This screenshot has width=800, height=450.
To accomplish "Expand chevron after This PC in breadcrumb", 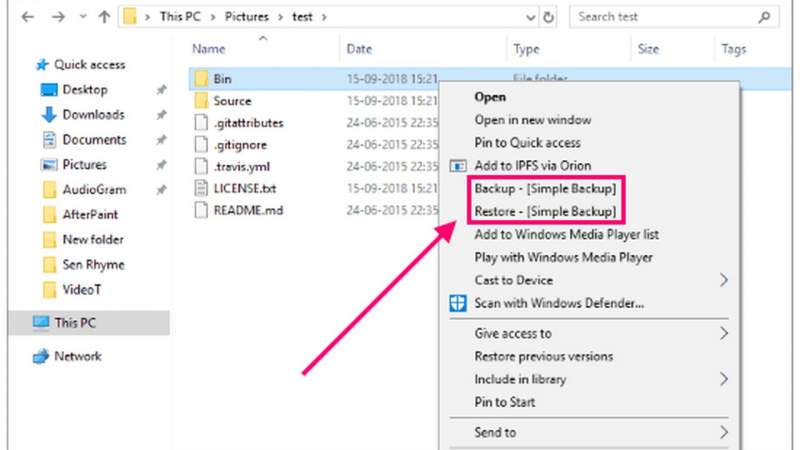I will pyautogui.click(x=213, y=17).
